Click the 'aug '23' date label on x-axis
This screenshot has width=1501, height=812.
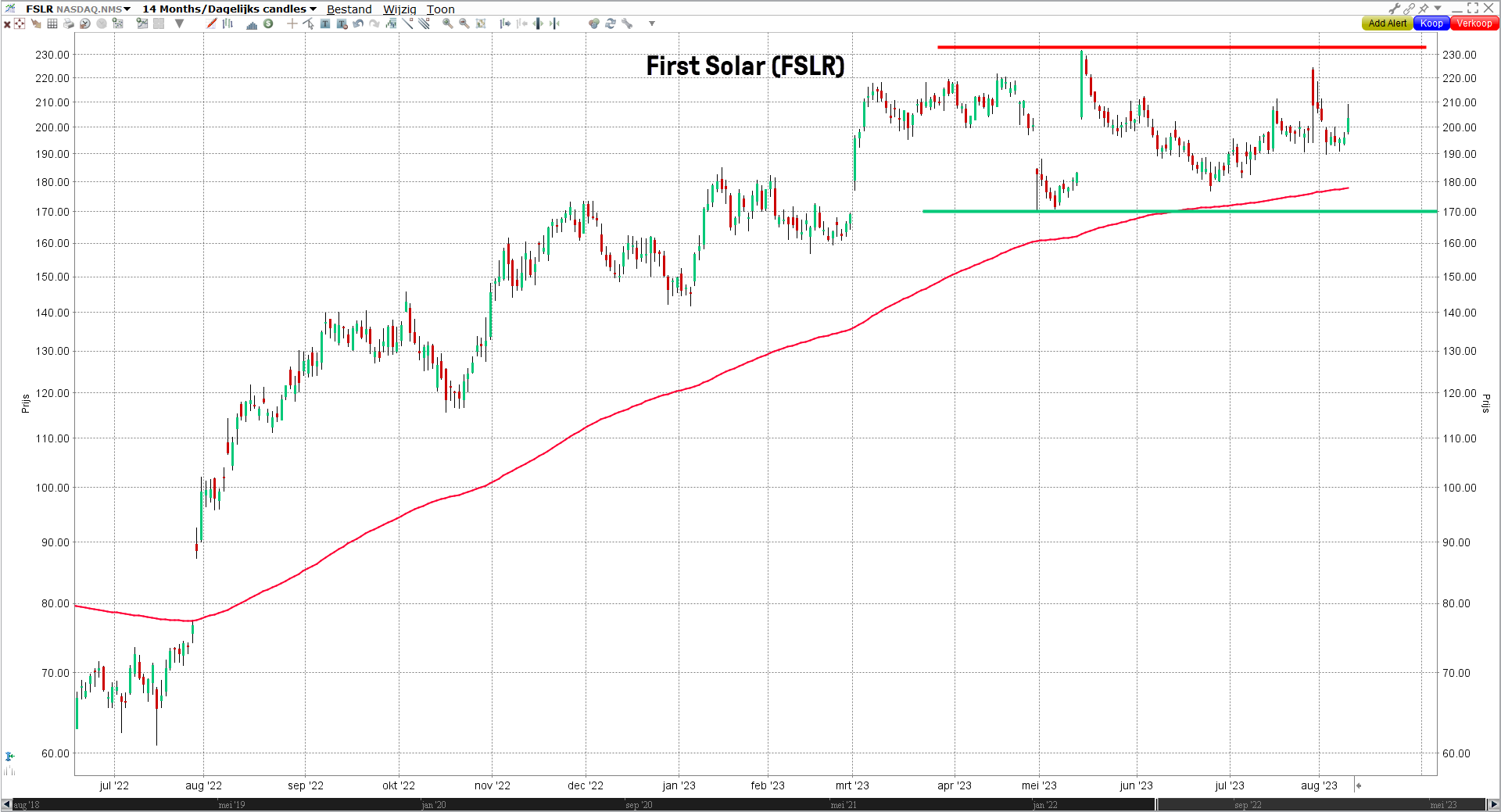point(1319,785)
